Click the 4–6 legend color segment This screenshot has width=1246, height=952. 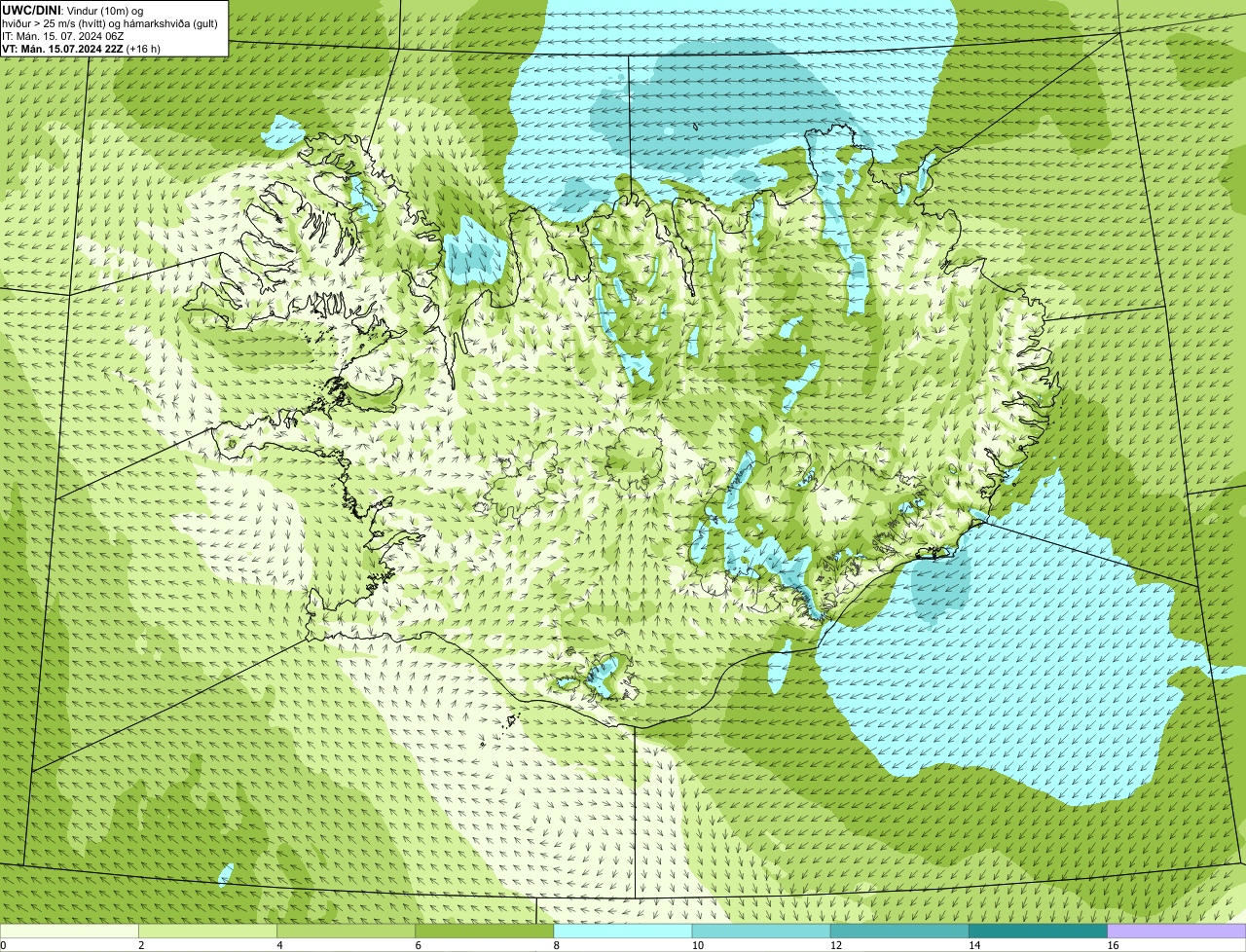[347, 931]
